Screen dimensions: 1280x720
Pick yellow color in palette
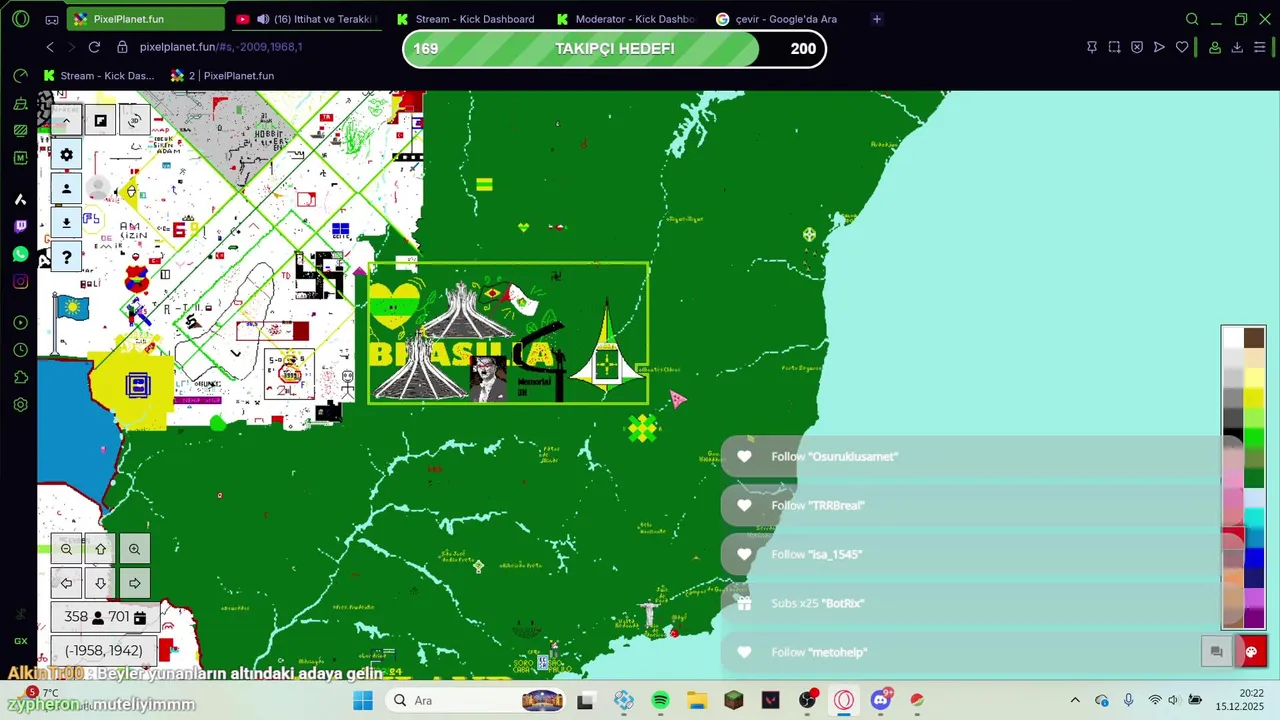click(x=1254, y=398)
